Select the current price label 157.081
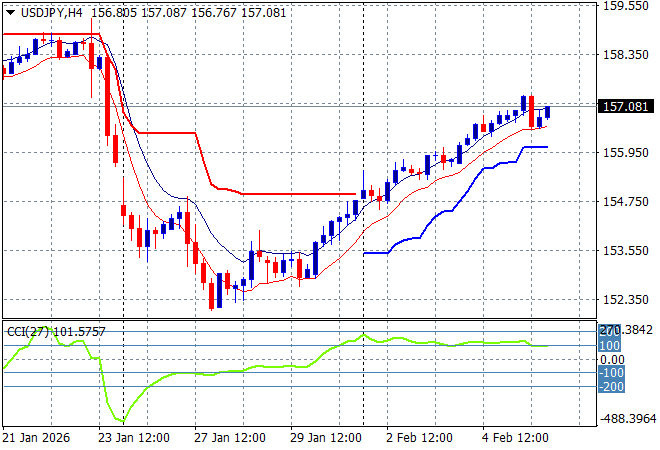This screenshot has height=450, width=660. click(x=625, y=107)
